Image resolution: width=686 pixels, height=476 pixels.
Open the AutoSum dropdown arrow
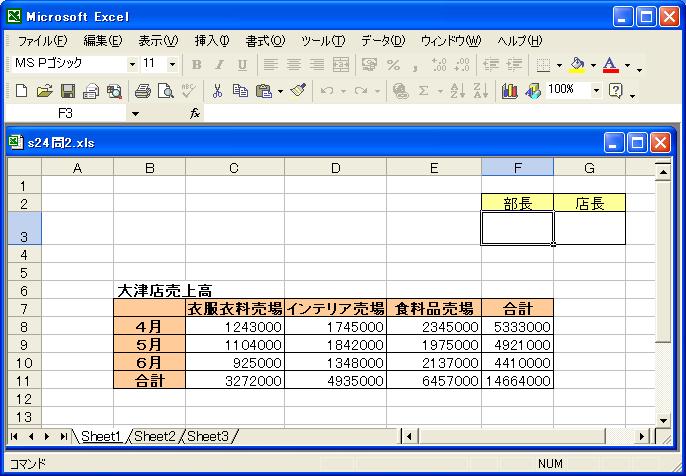440,91
